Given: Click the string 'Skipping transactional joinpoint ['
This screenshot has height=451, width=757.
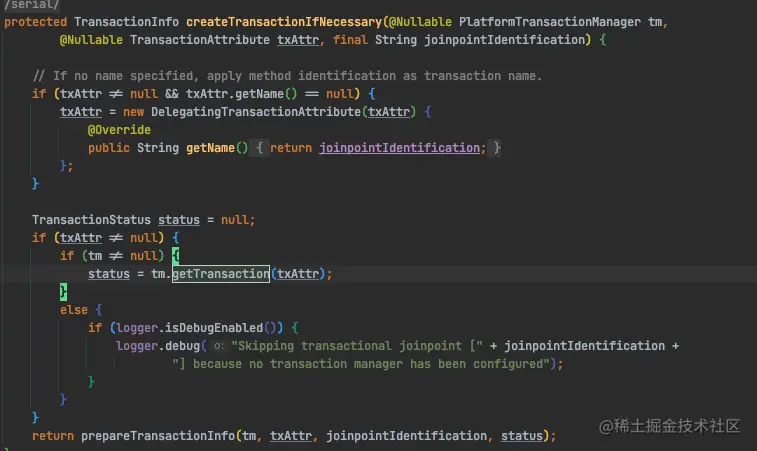Looking at the screenshot, I should 357,346.
